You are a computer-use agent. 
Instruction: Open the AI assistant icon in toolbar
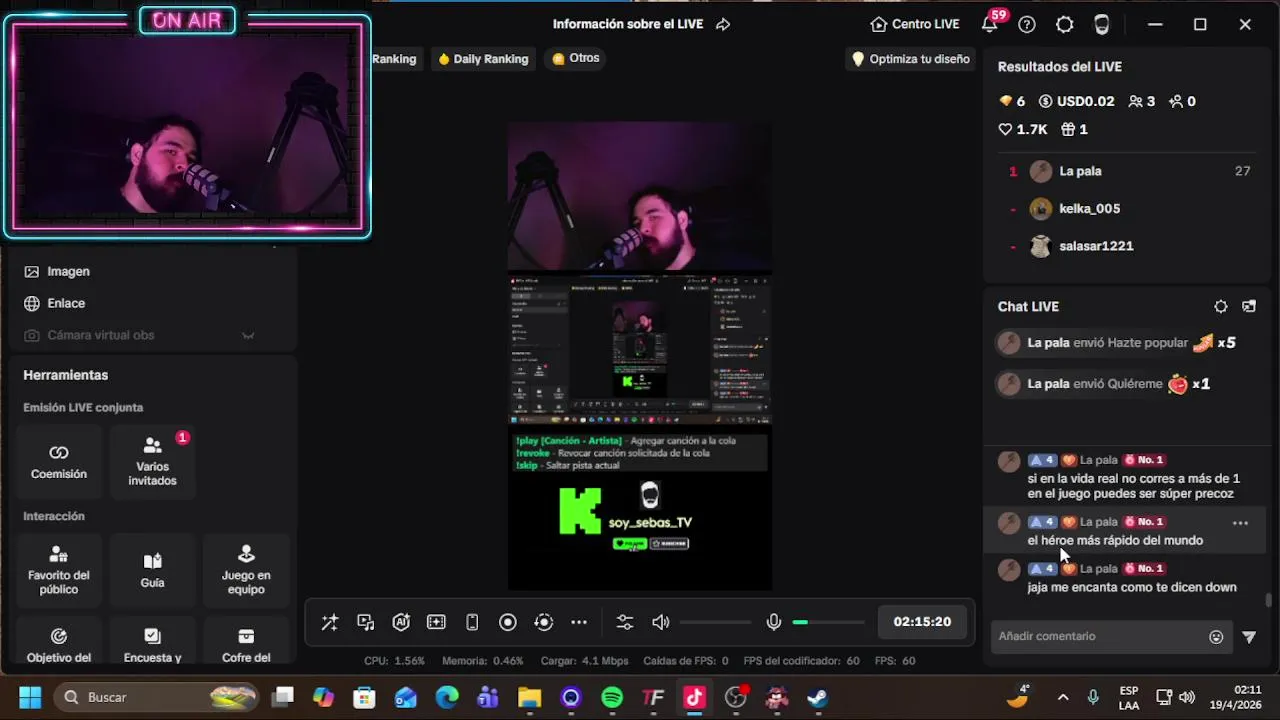pyautogui.click(x=401, y=622)
